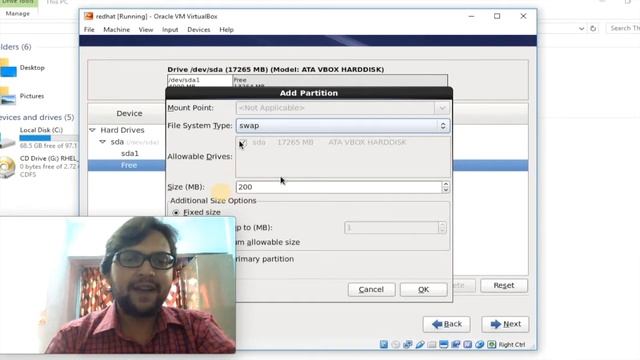The image size is (640, 360).
Task: Go Back in the installer
Action: coord(447,324)
